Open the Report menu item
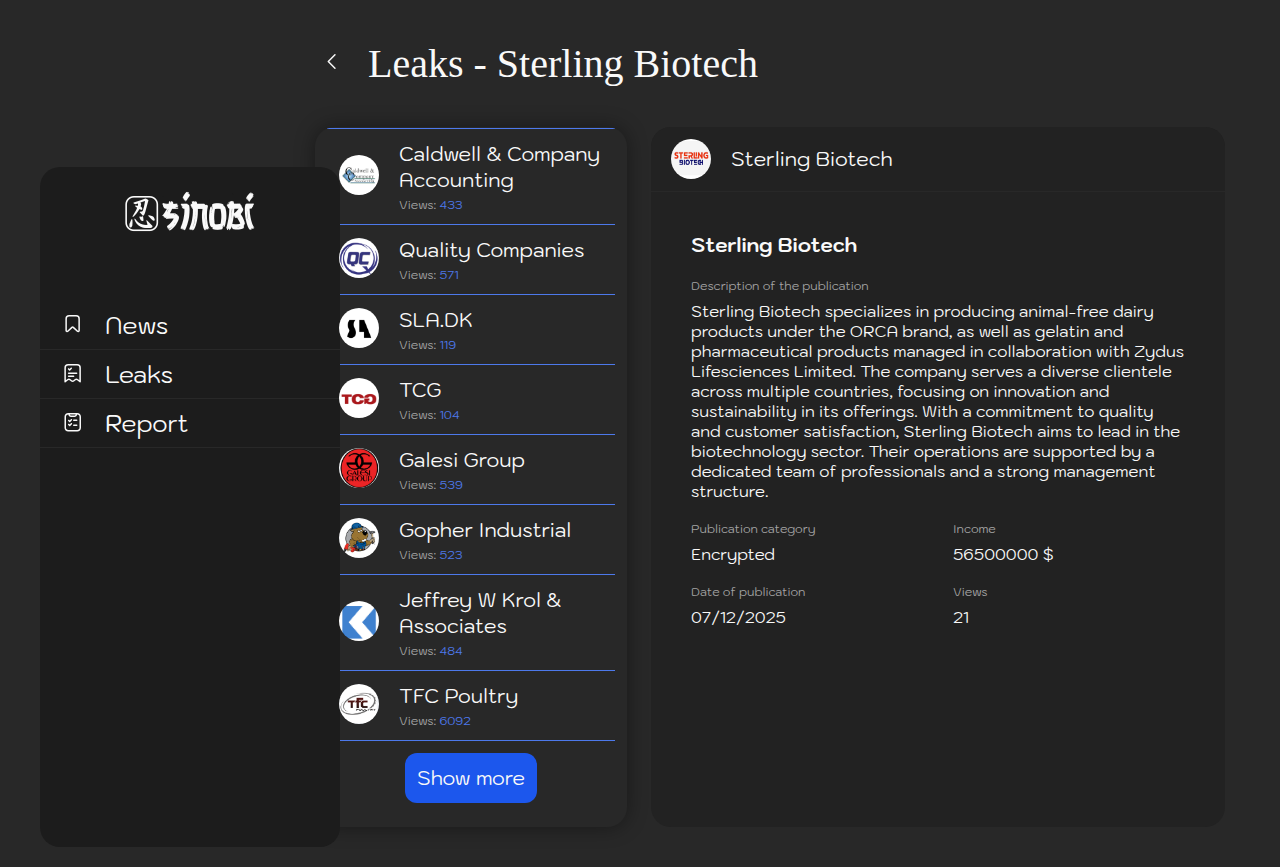 click(x=146, y=424)
